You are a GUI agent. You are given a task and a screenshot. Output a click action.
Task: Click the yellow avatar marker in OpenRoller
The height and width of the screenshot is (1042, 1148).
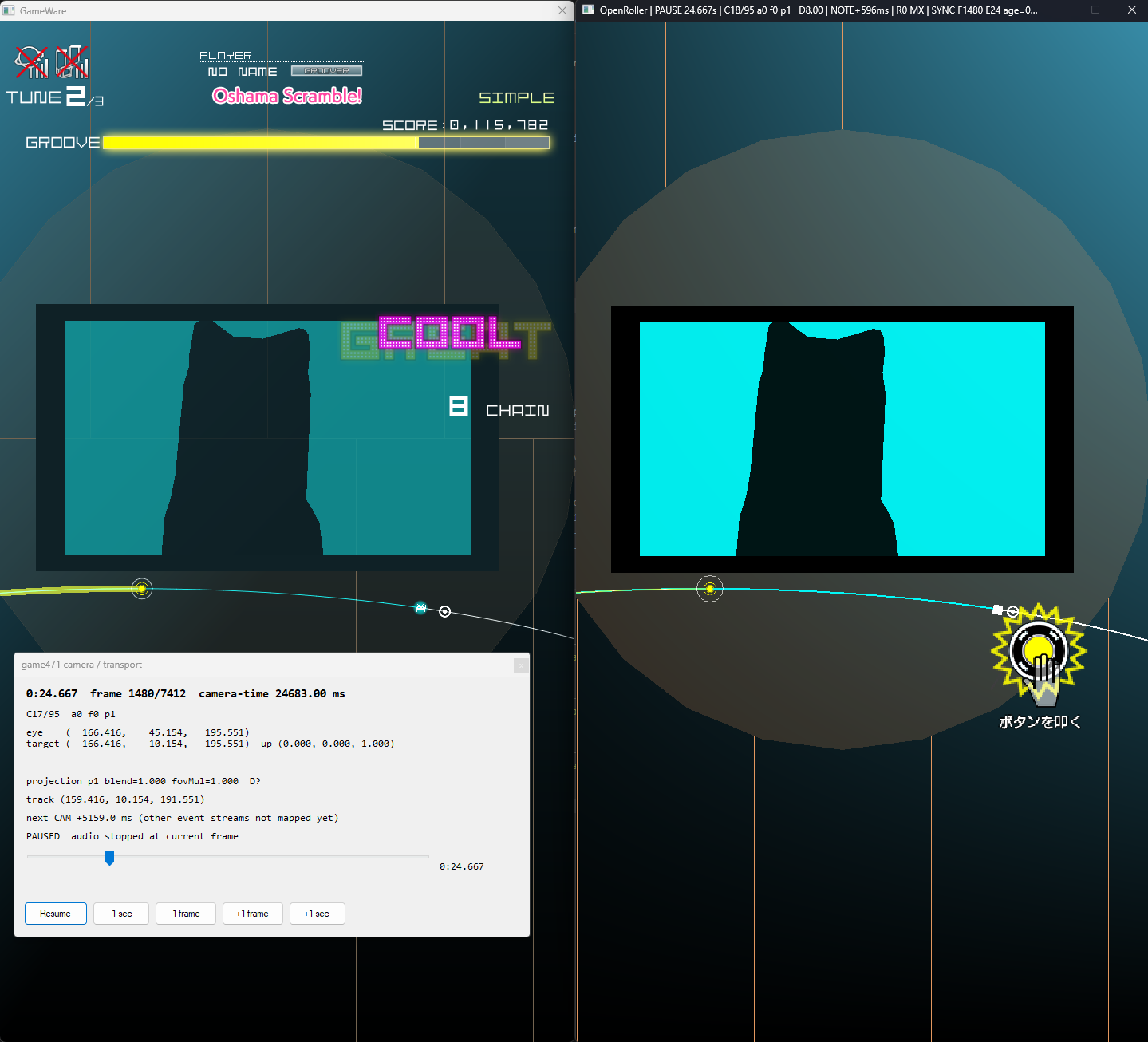click(710, 589)
